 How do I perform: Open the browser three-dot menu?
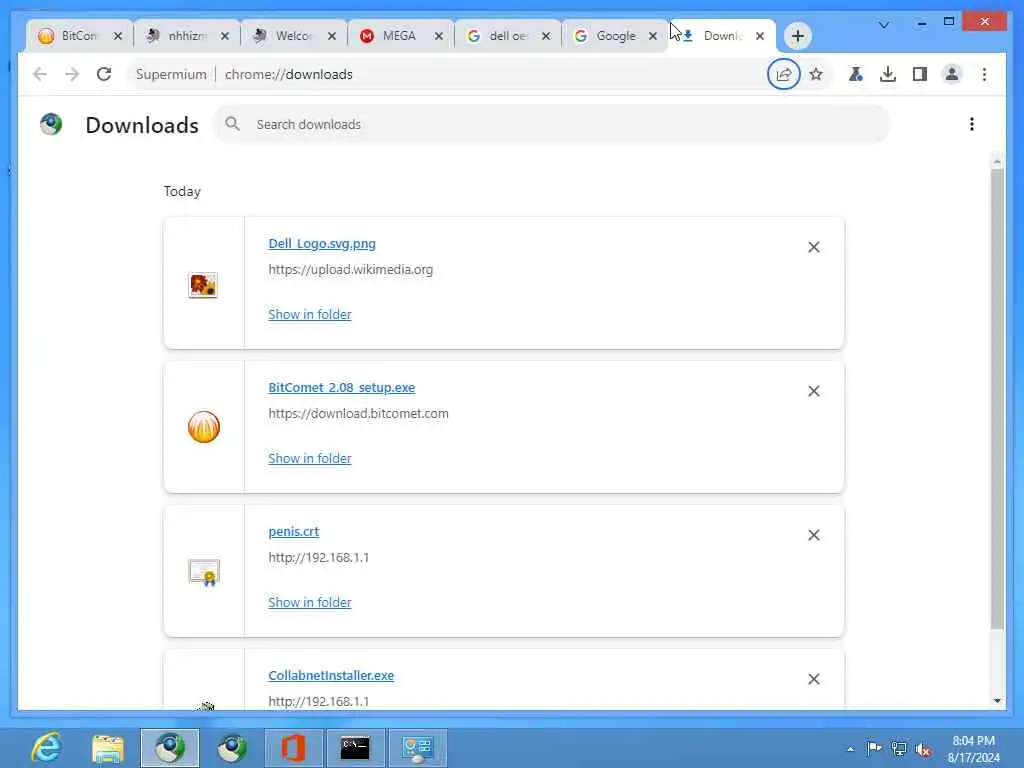click(x=984, y=74)
